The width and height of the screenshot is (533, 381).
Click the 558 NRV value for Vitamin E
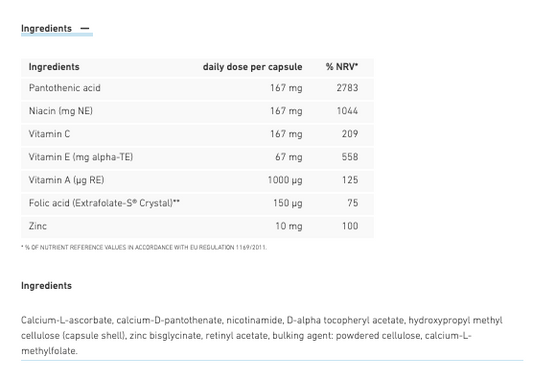(x=350, y=157)
